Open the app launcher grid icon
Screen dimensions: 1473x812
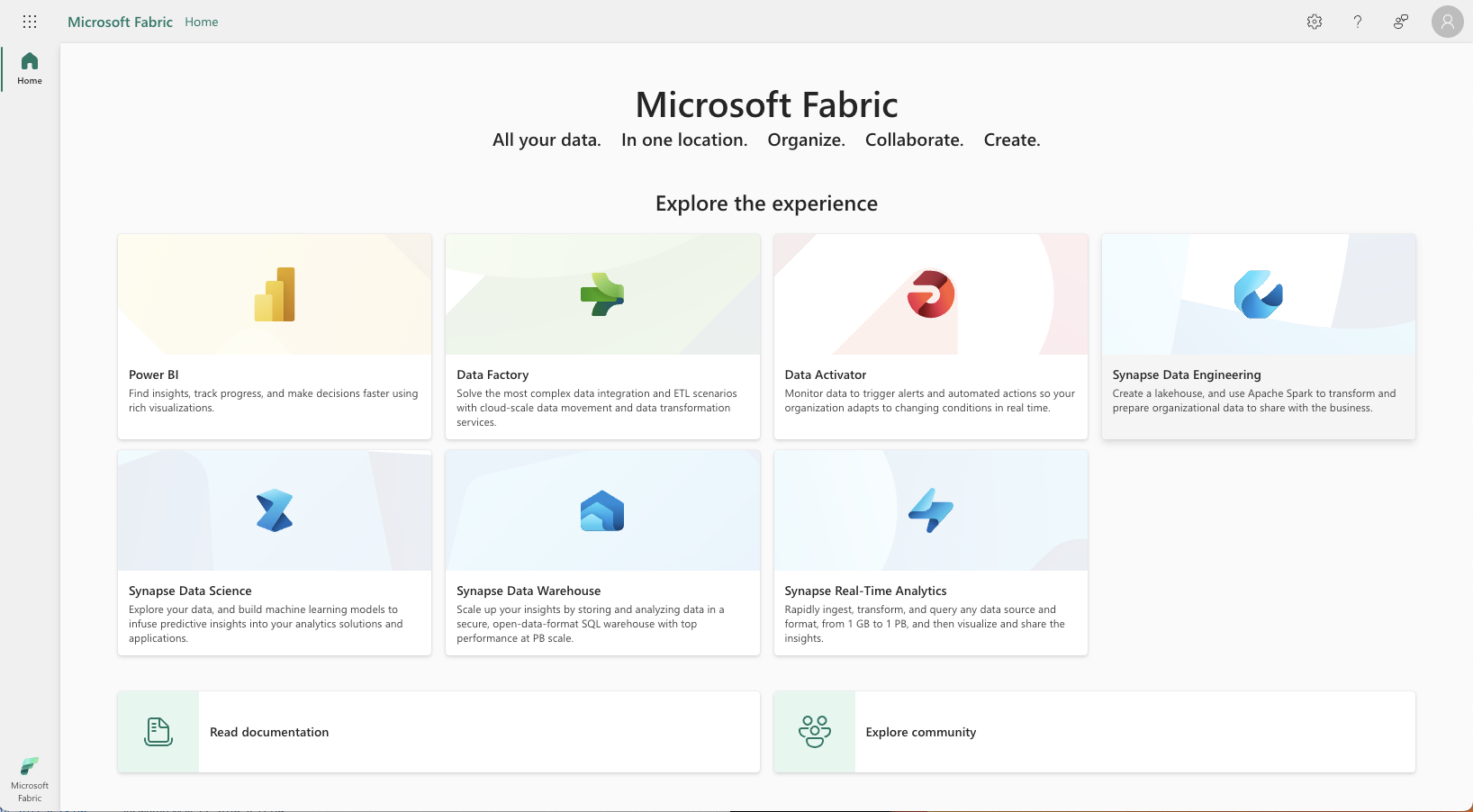(x=30, y=22)
